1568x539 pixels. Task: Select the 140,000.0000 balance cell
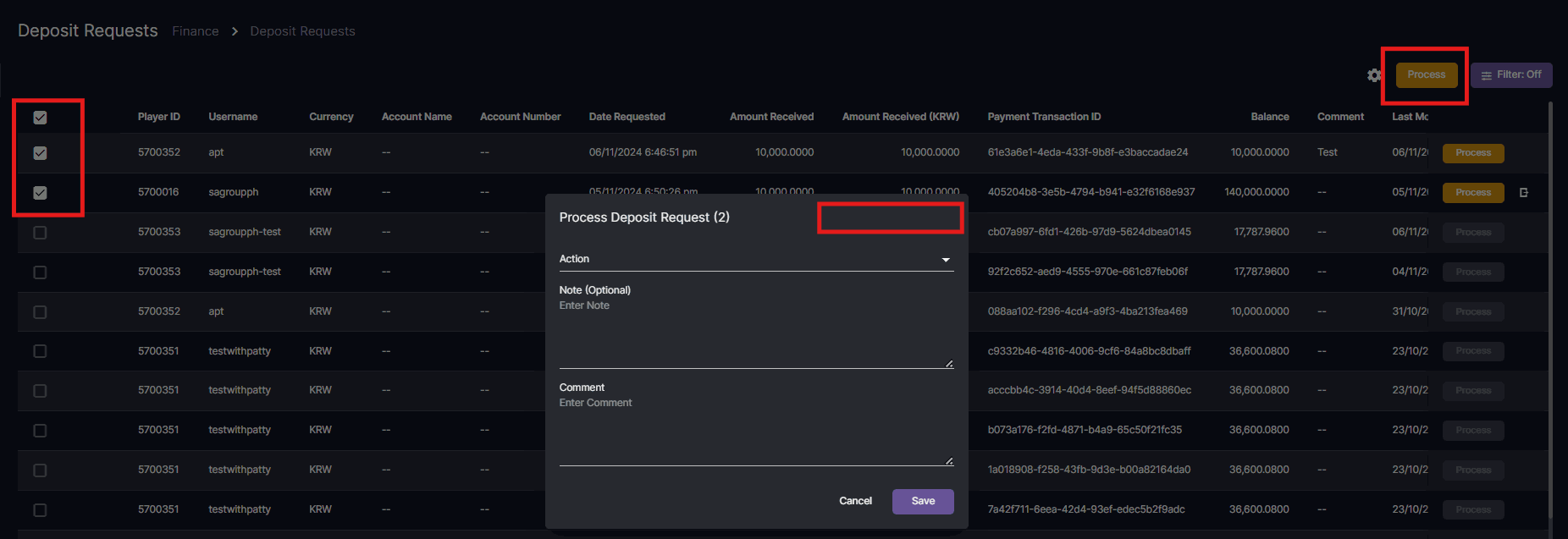pyautogui.click(x=1256, y=192)
